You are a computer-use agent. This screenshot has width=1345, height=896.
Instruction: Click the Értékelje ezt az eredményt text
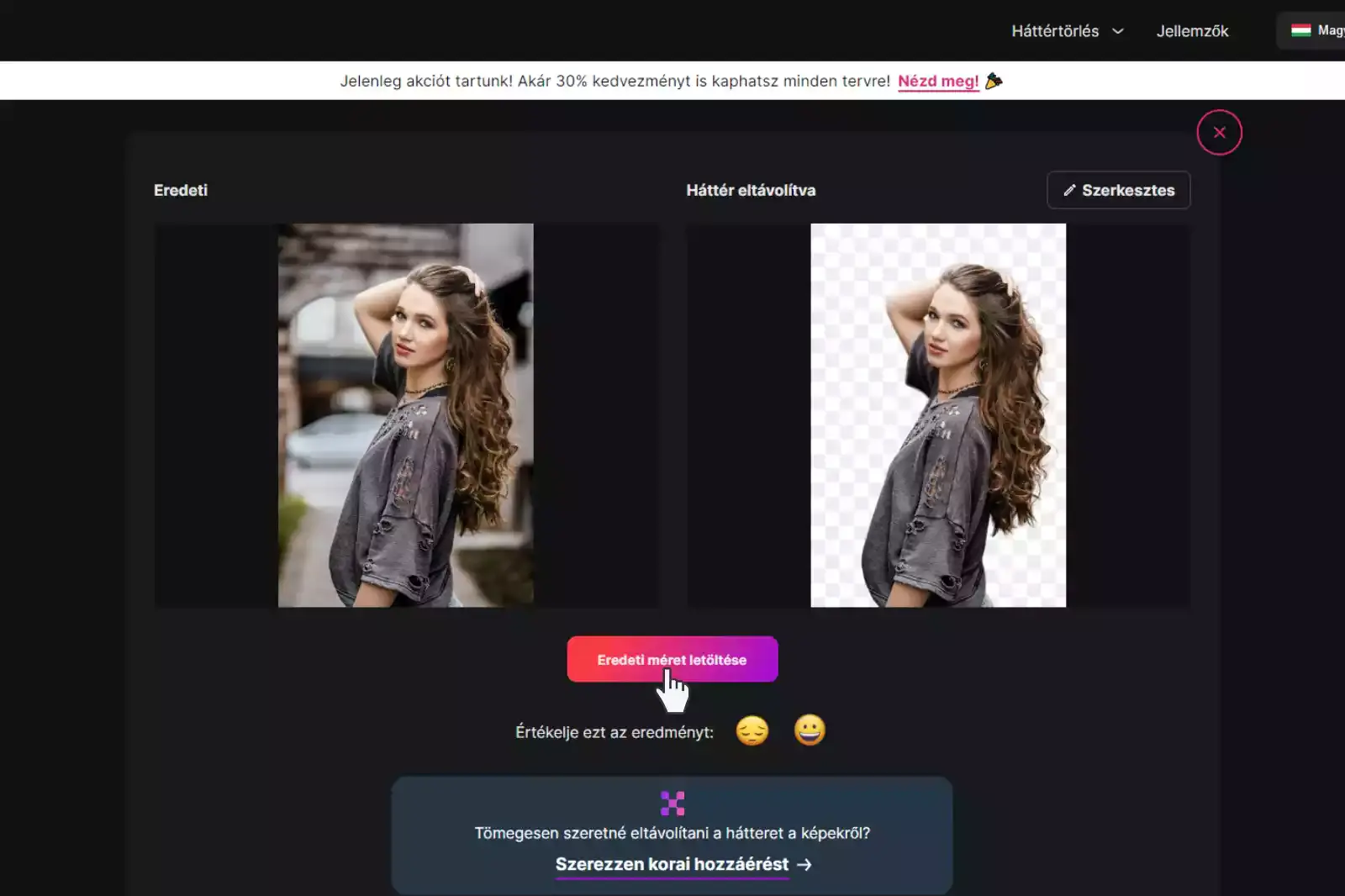[x=614, y=732]
